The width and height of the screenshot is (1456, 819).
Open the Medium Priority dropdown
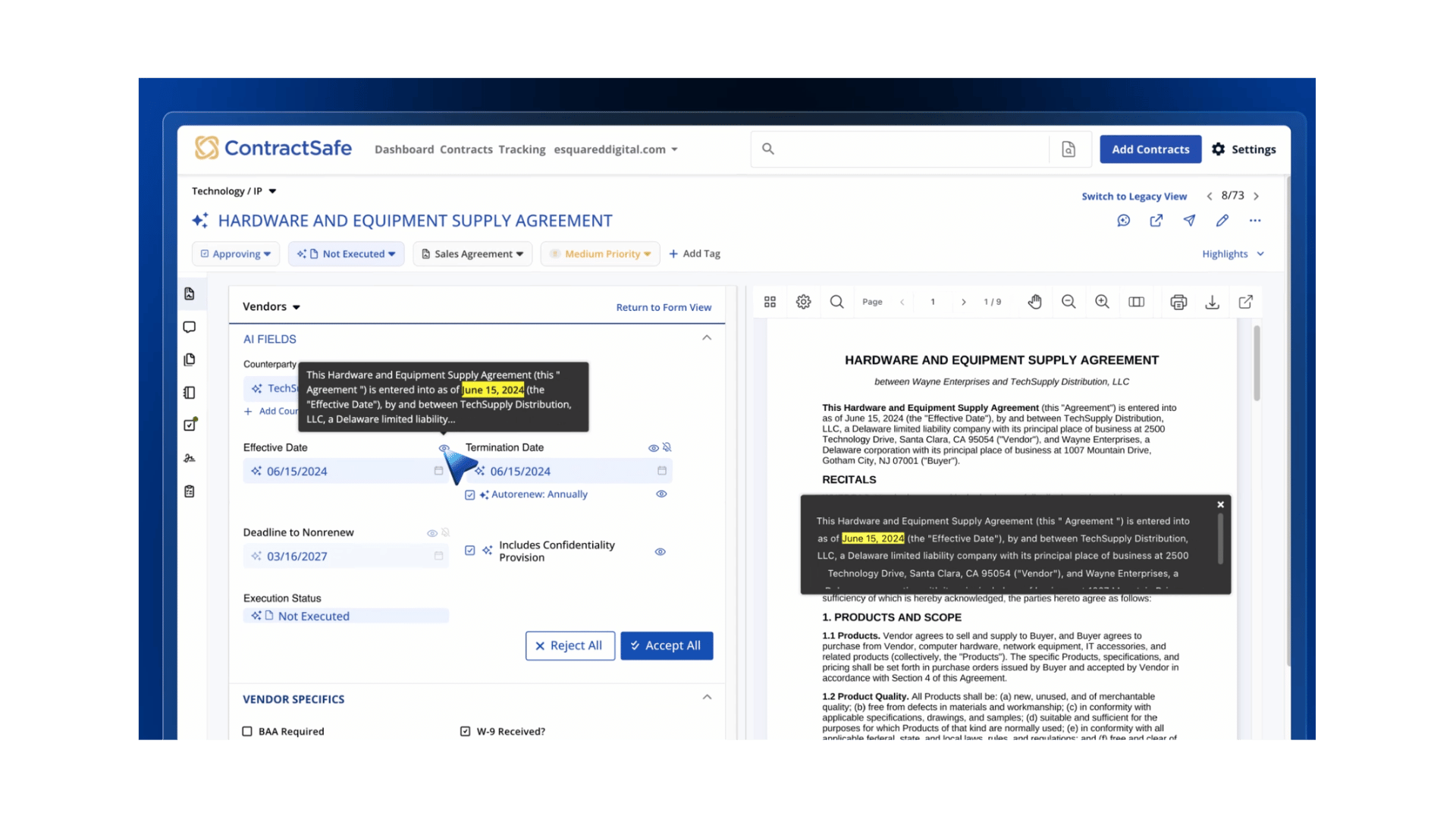[601, 254]
